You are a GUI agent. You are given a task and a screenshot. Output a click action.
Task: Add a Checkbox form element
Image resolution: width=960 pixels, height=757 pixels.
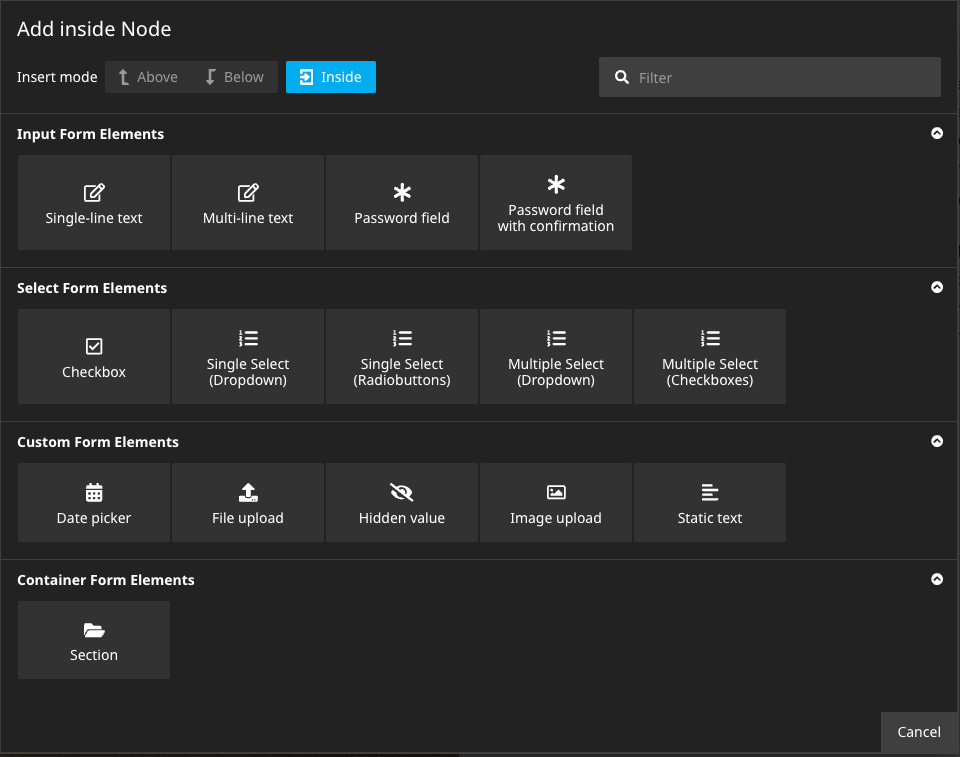[x=93, y=356]
